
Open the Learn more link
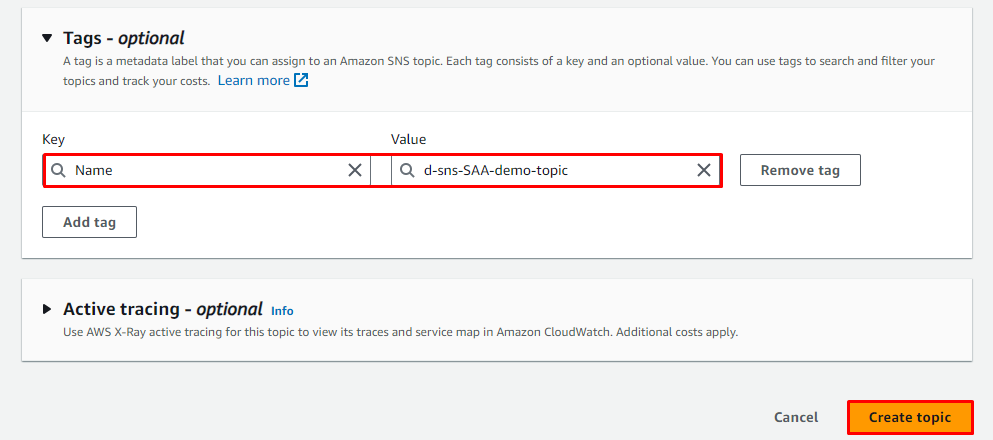tap(253, 80)
